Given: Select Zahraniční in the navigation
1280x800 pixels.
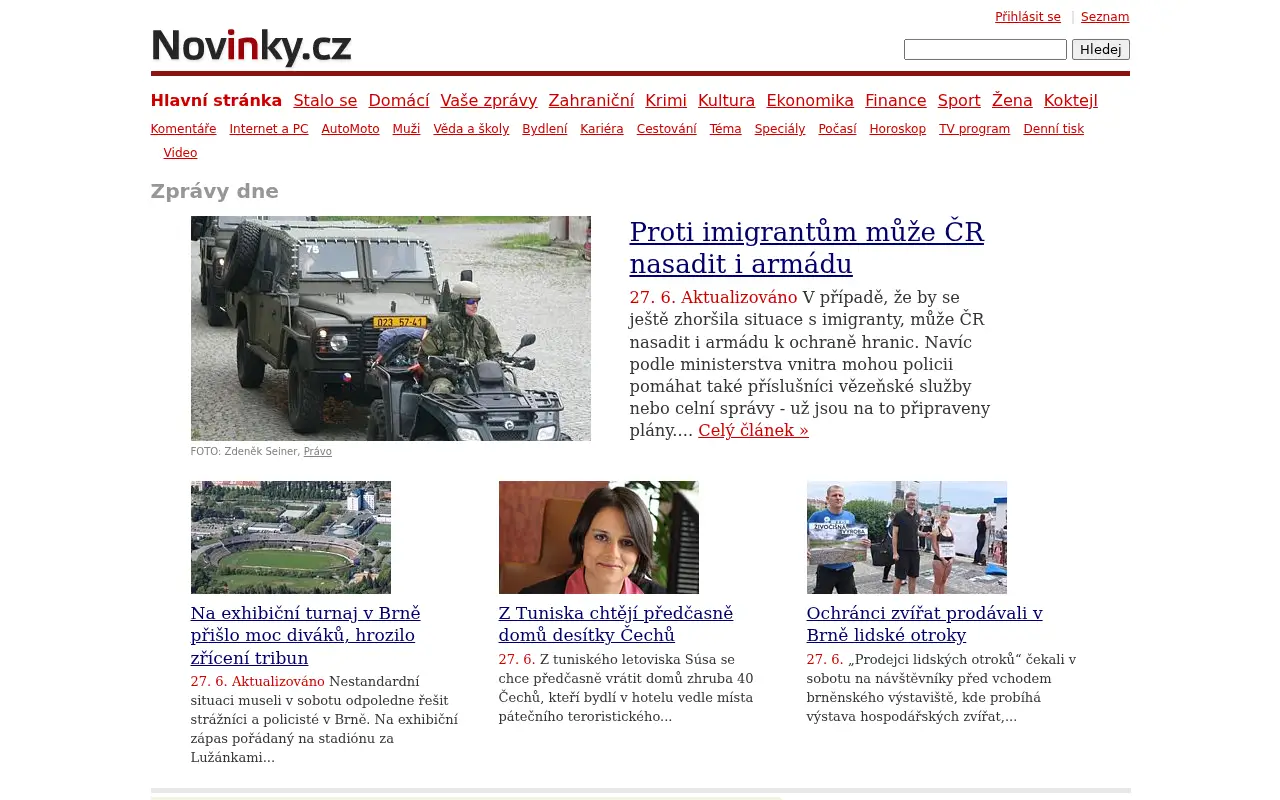Looking at the screenshot, I should 591,101.
